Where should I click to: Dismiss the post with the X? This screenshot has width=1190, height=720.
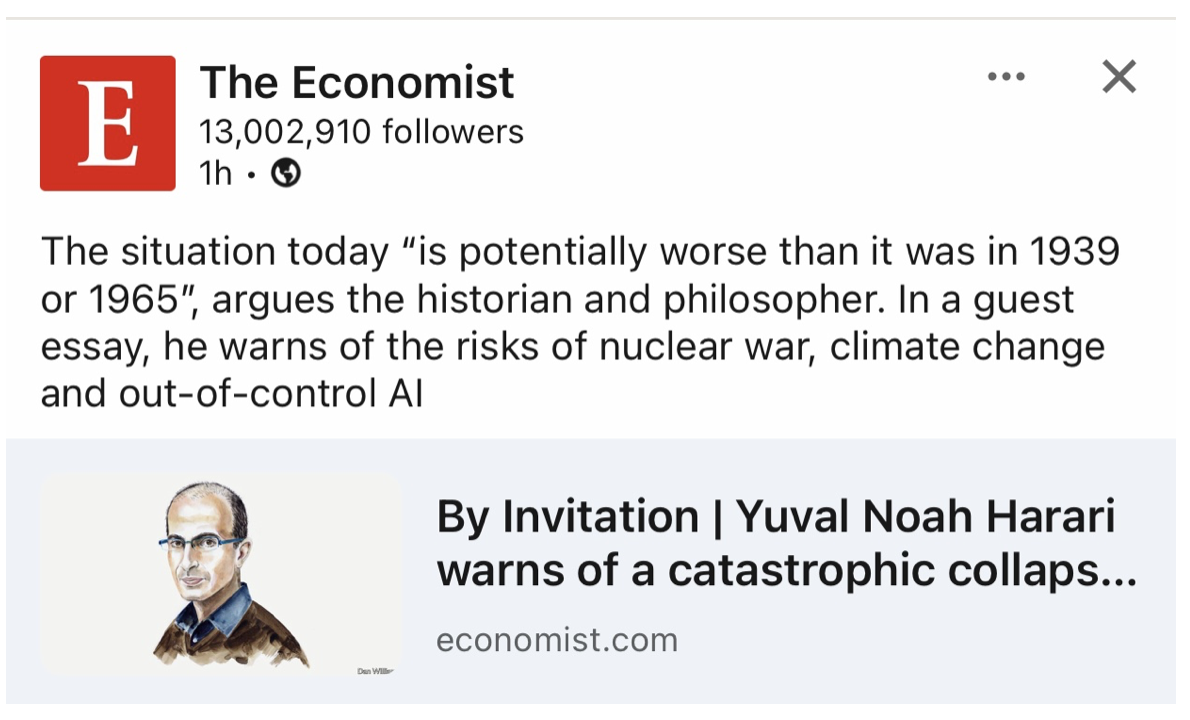point(1119,77)
